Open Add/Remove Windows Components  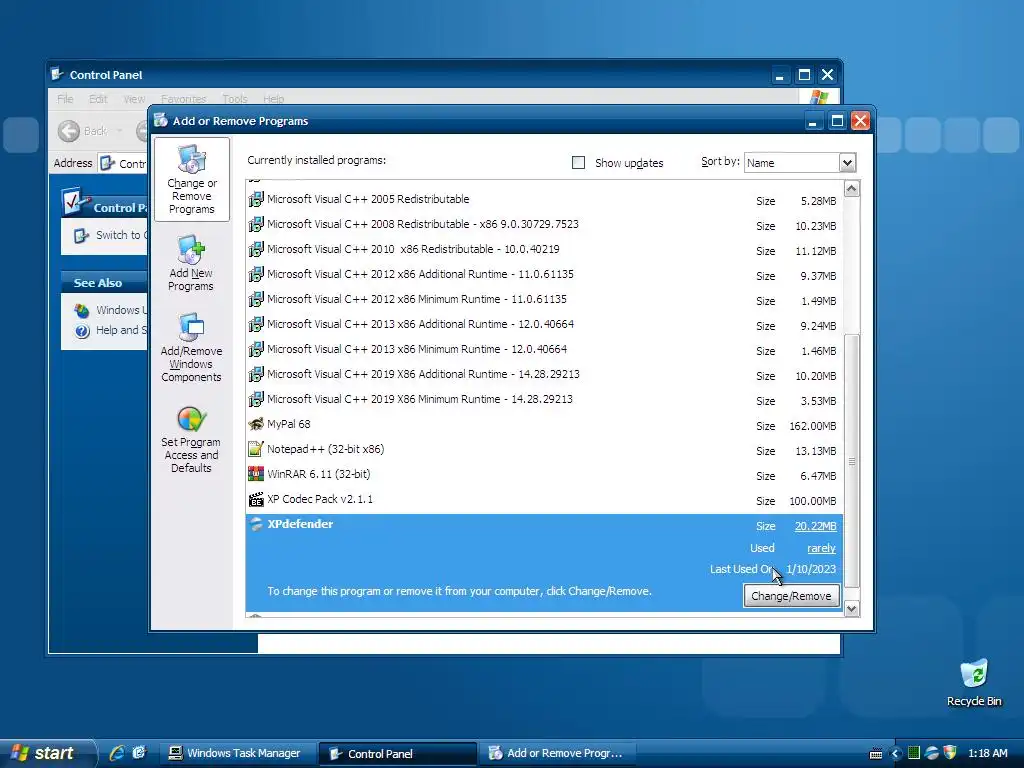[x=191, y=347]
